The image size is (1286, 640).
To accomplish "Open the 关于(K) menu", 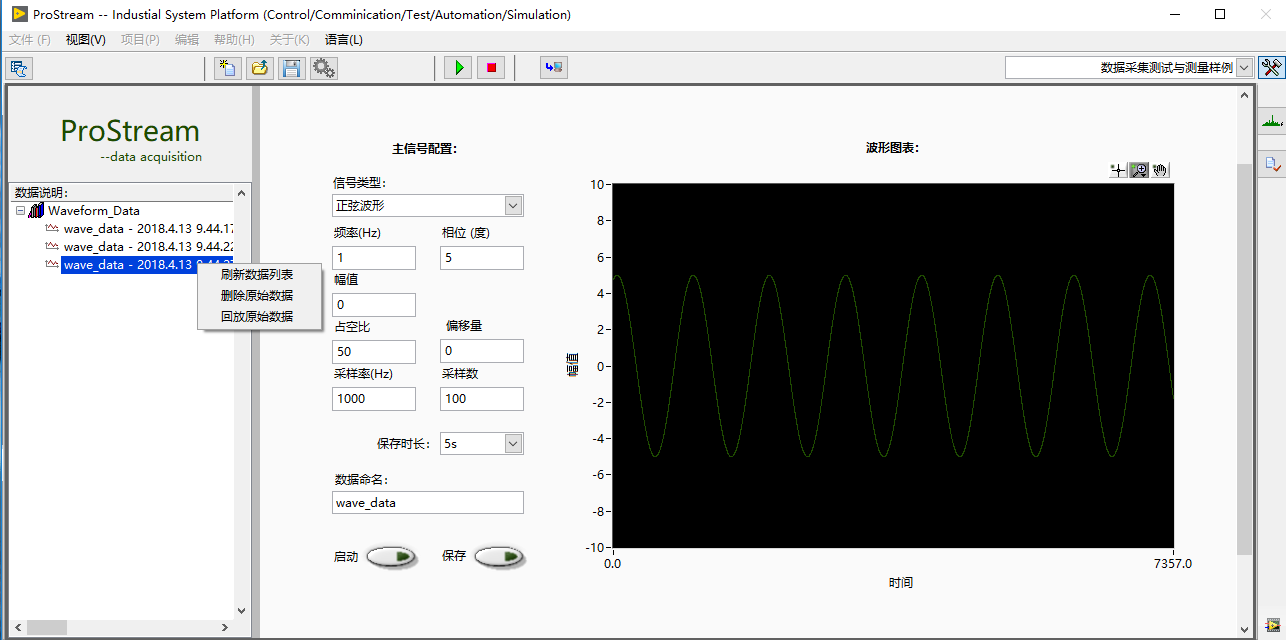I will [x=289, y=40].
